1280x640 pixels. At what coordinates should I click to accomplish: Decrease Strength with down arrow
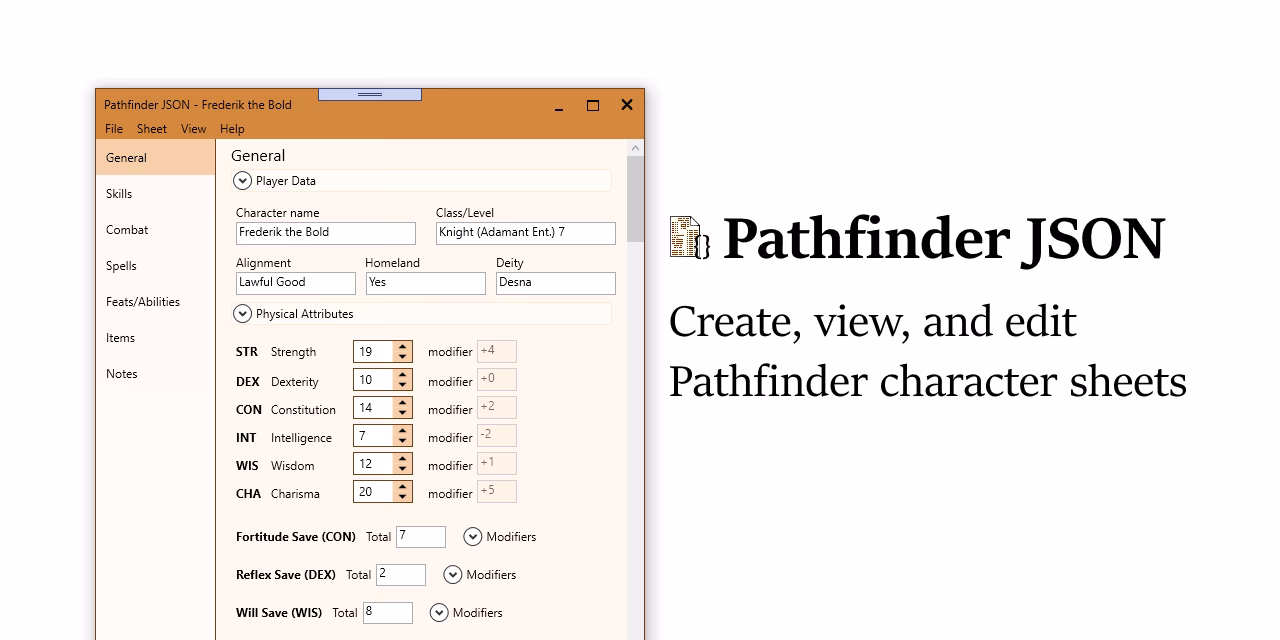[403, 357]
